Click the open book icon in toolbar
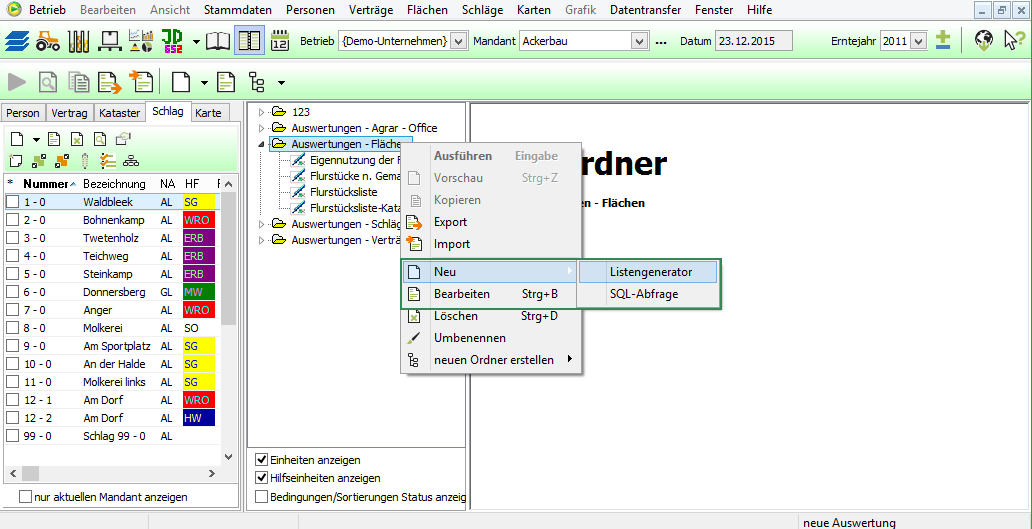This screenshot has width=1032, height=529. coord(218,41)
